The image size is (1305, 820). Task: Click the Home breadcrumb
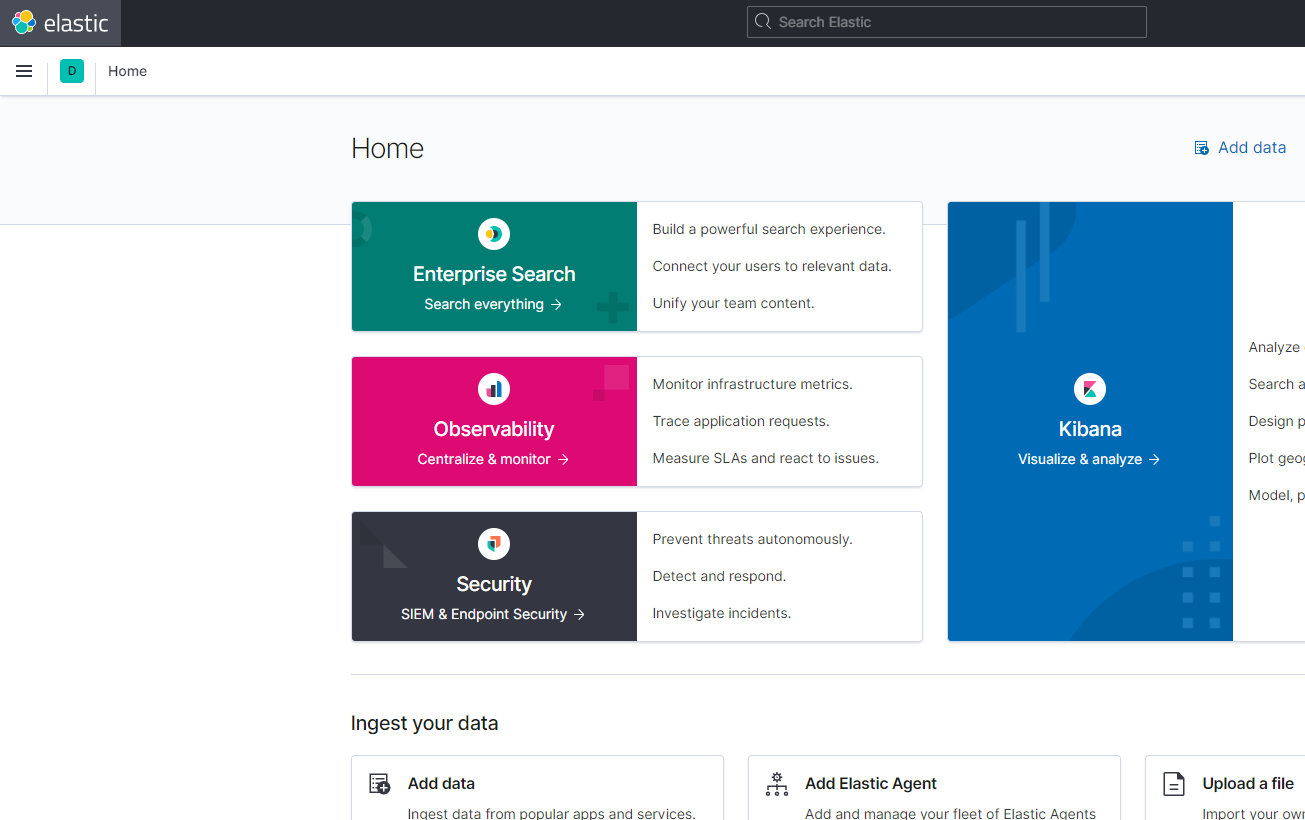(x=127, y=71)
